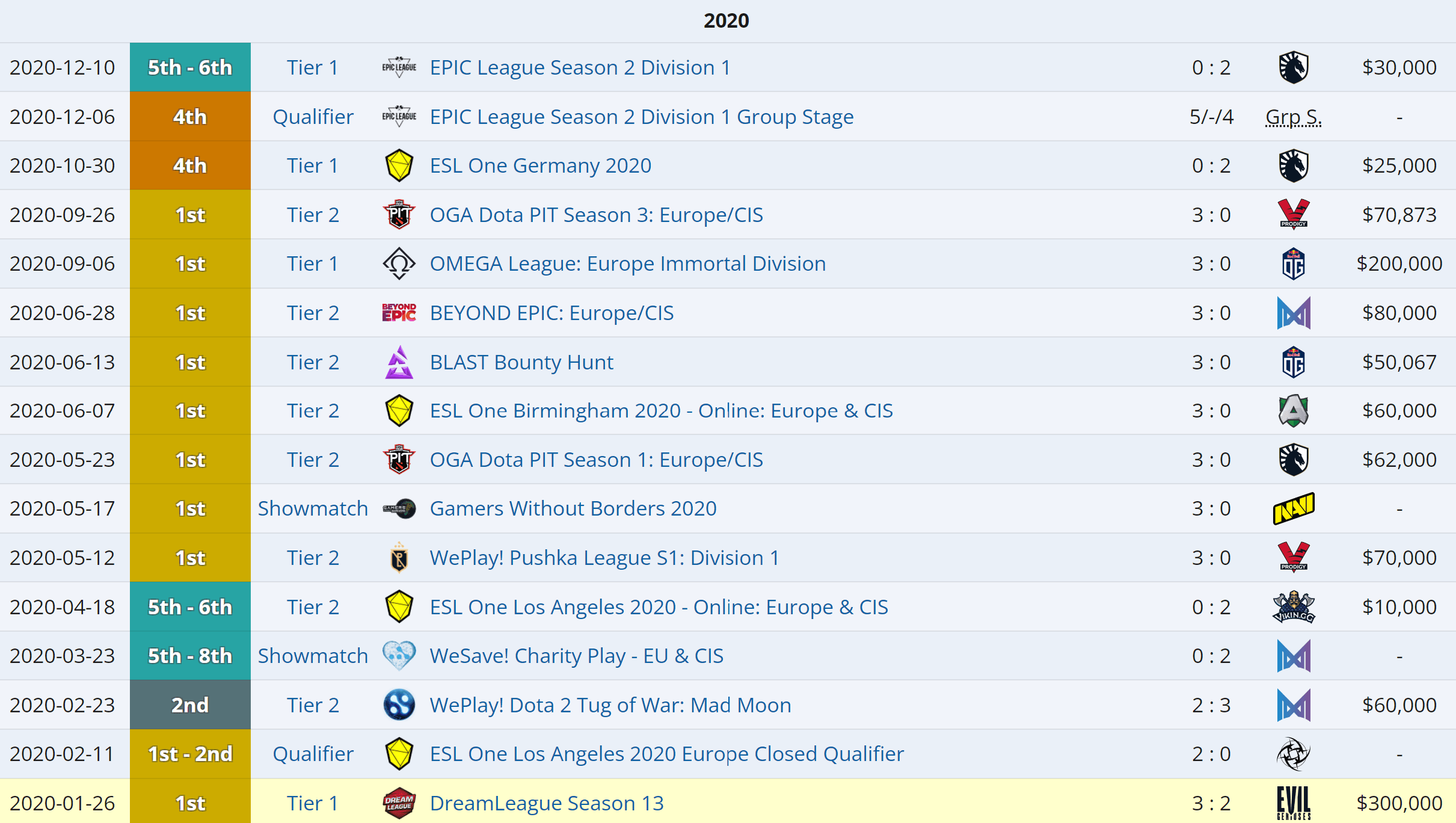Click the OG logo in the OMEGA League row
This screenshot has height=823, width=1456.
(x=1293, y=264)
